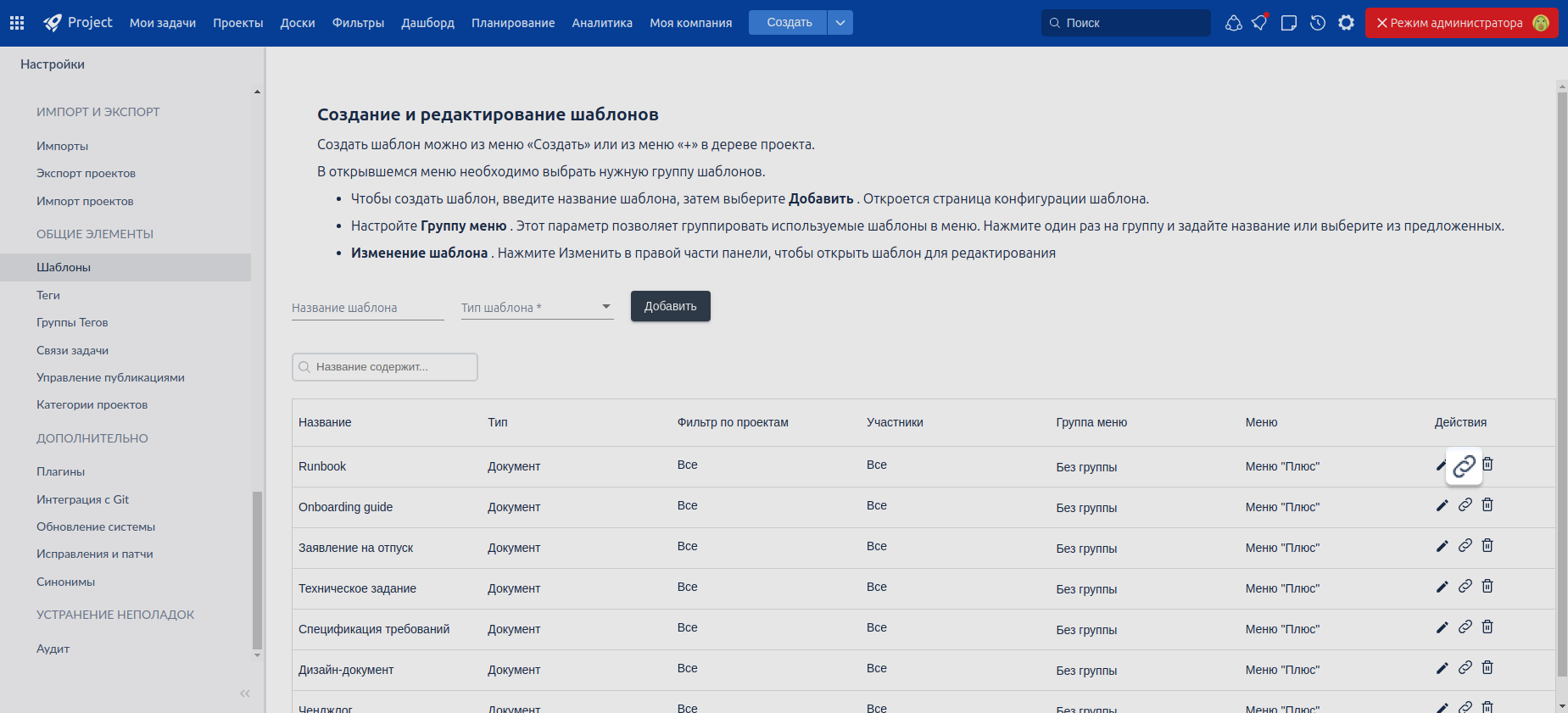Delete the Runbook template via trash icon
Screen dimensions: 1568x713
click(1487, 465)
